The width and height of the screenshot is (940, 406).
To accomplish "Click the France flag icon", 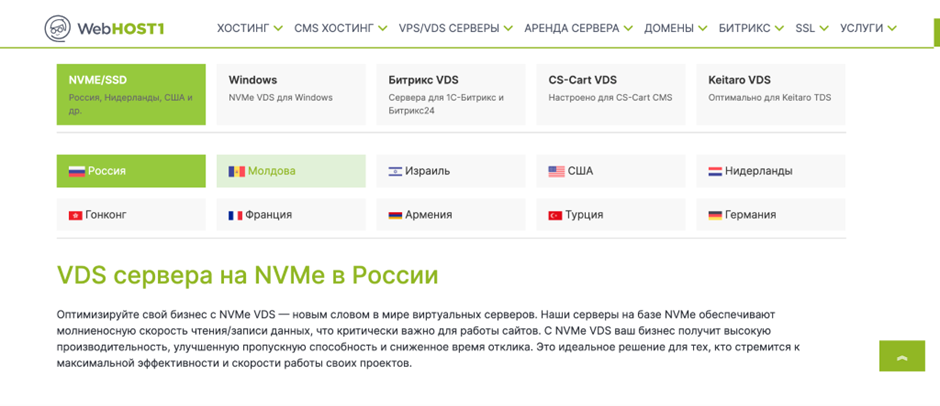I will 235,215.
